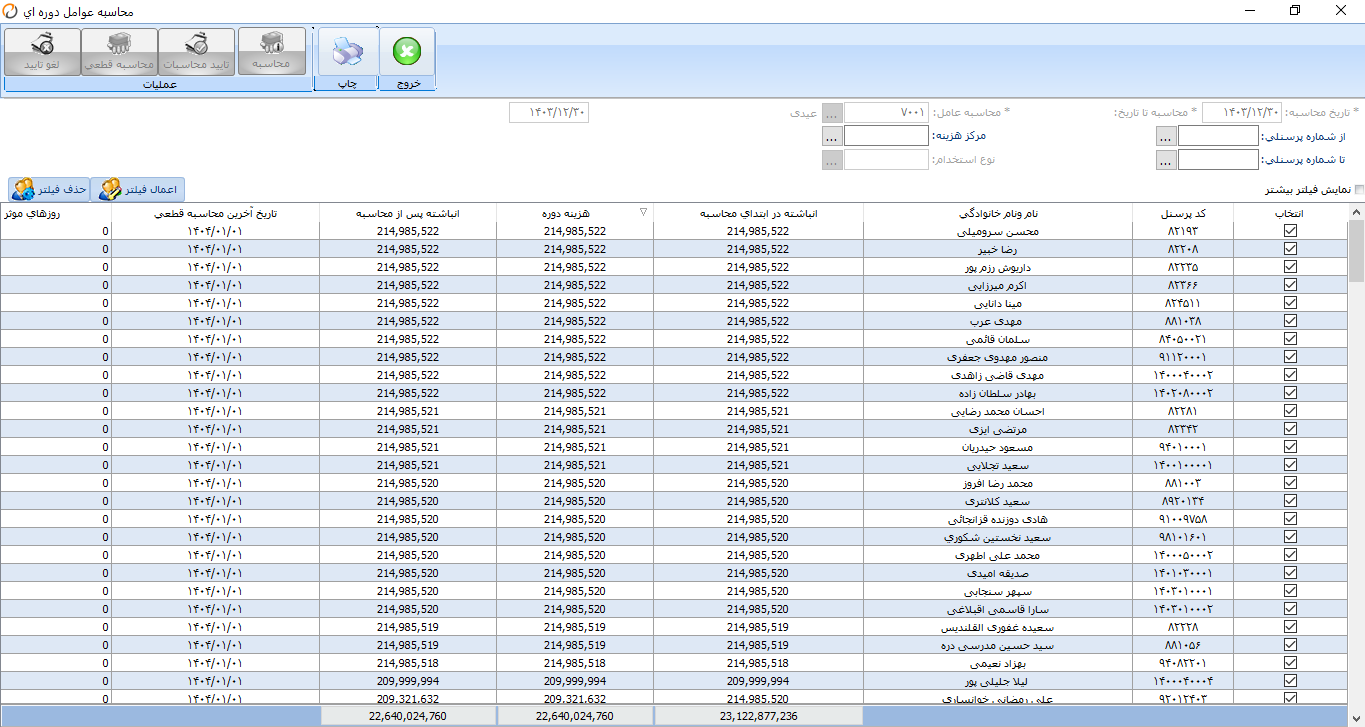
Task: Select the name cell مینا دانایی
Action: click(997, 303)
